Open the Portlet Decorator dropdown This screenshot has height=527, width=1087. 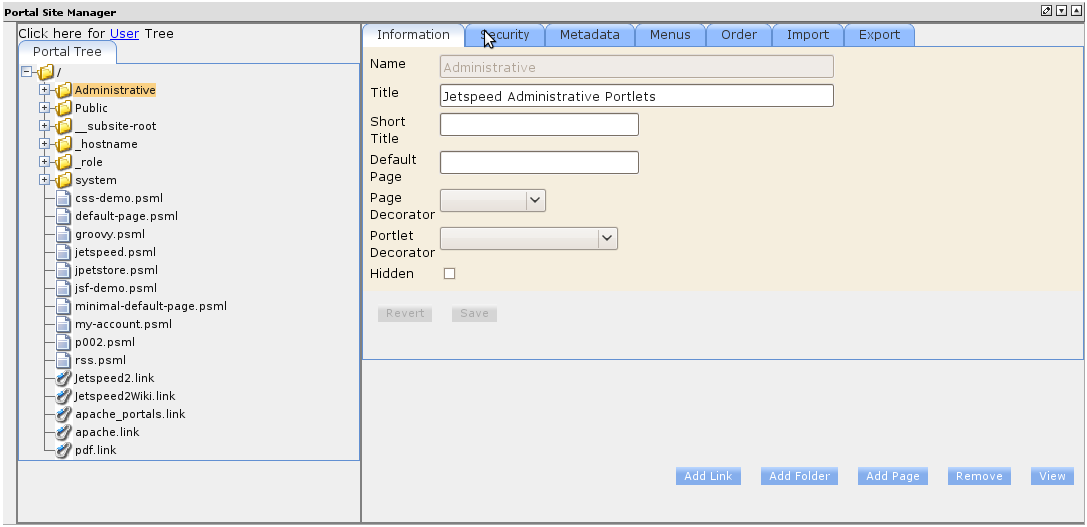pos(607,238)
